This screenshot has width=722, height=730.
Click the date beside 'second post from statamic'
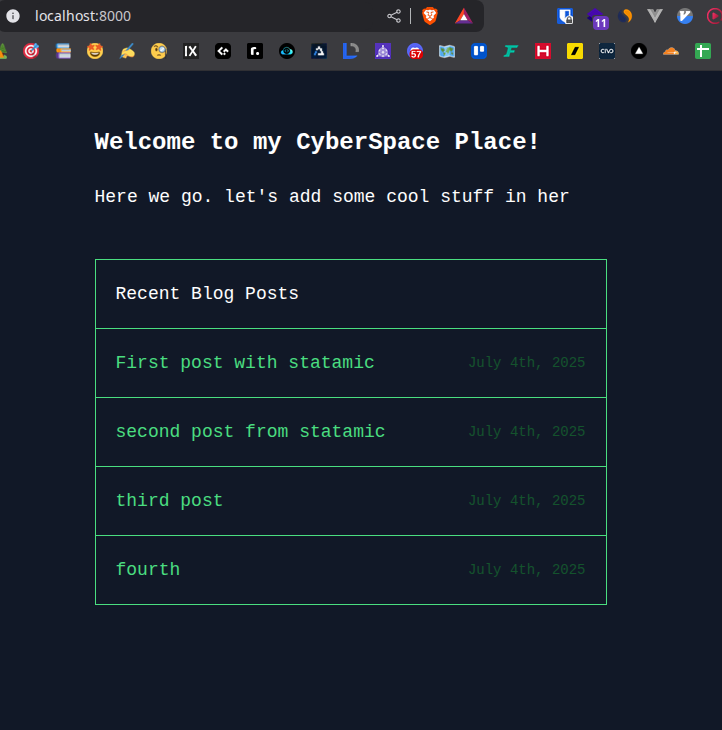[x=526, y=432]
